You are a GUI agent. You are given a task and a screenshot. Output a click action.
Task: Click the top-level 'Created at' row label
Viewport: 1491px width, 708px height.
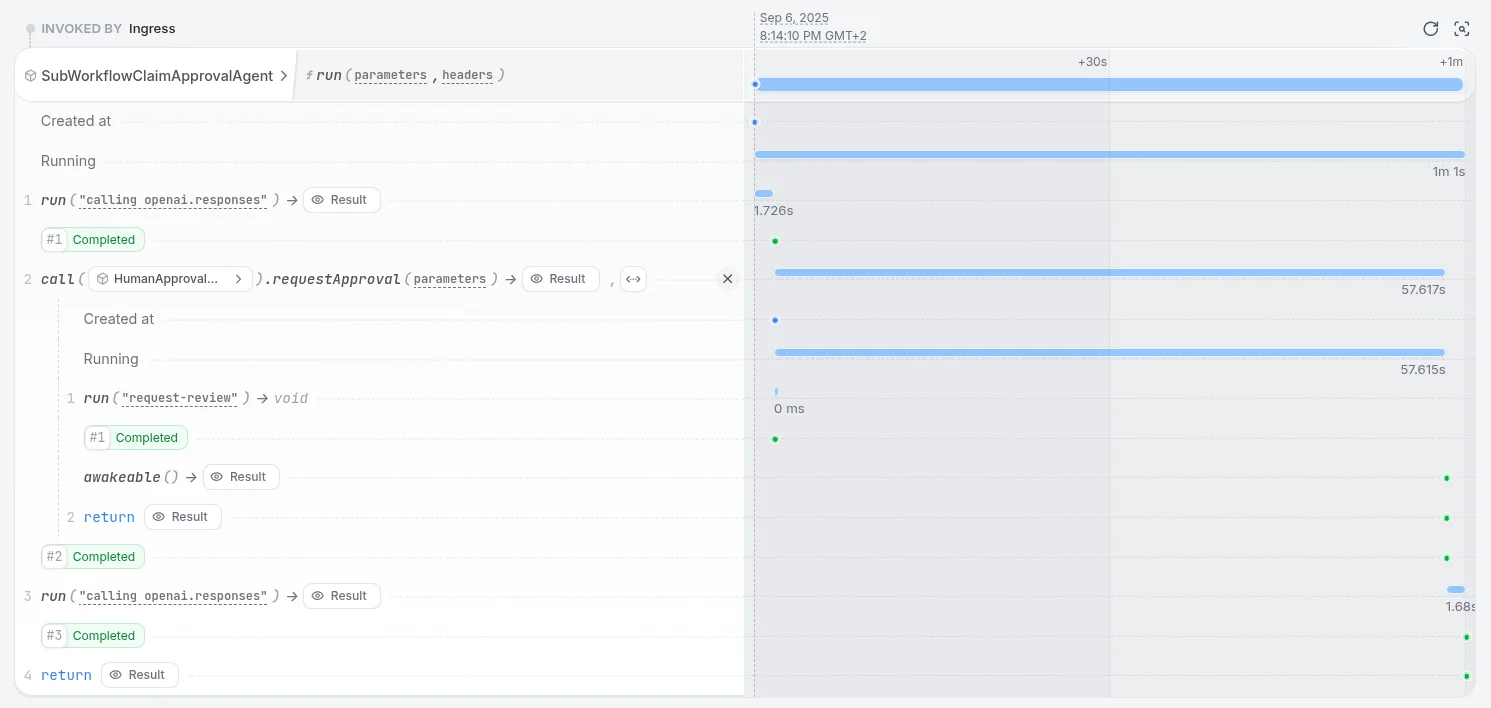(x=76, y=121)
